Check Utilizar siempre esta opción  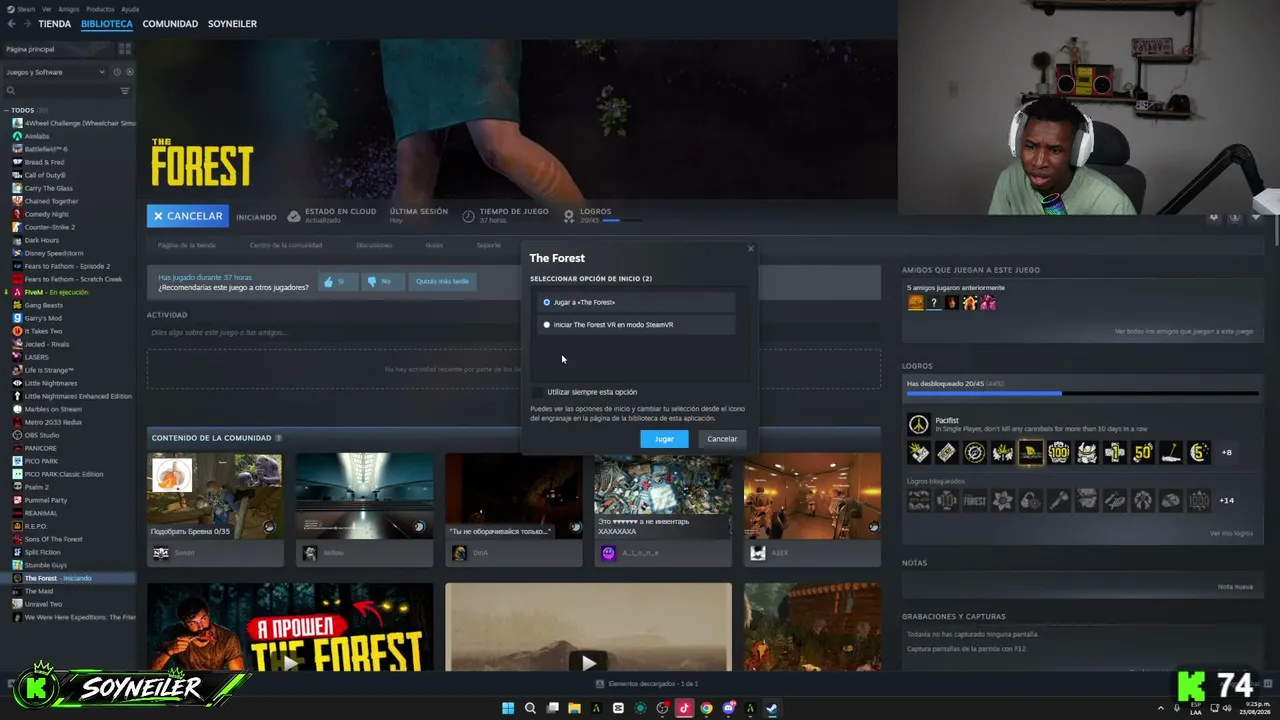pyautogui.click(x=538, y=392)
